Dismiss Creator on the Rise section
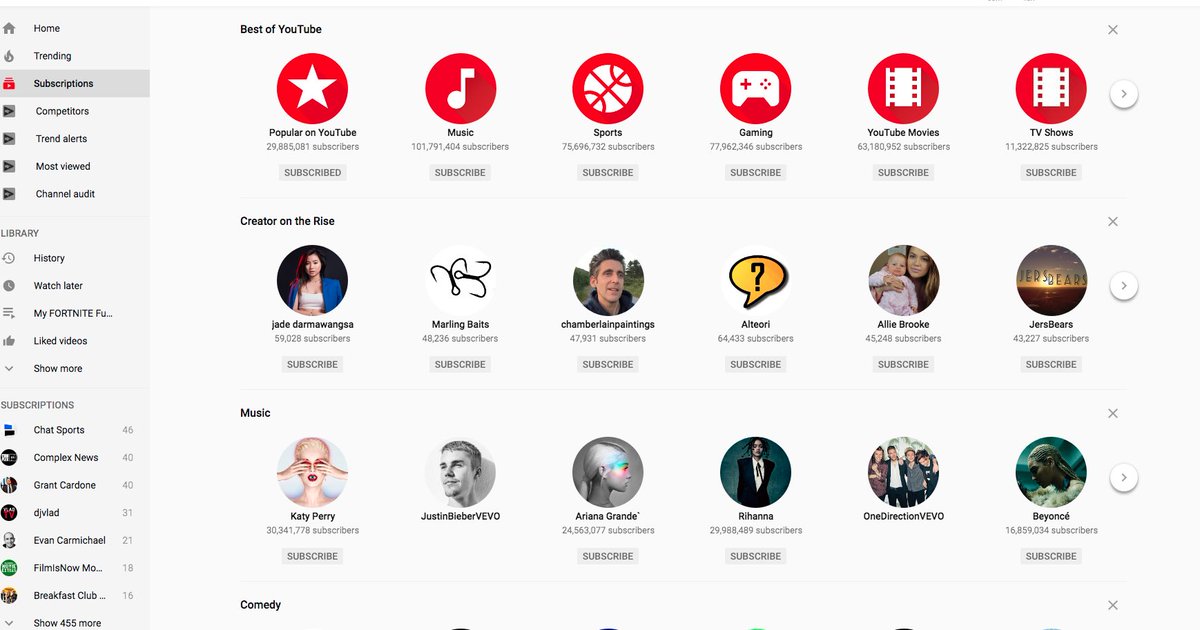The width and height of the screenshot is (1200, 630). click(x=1113, y=222)
